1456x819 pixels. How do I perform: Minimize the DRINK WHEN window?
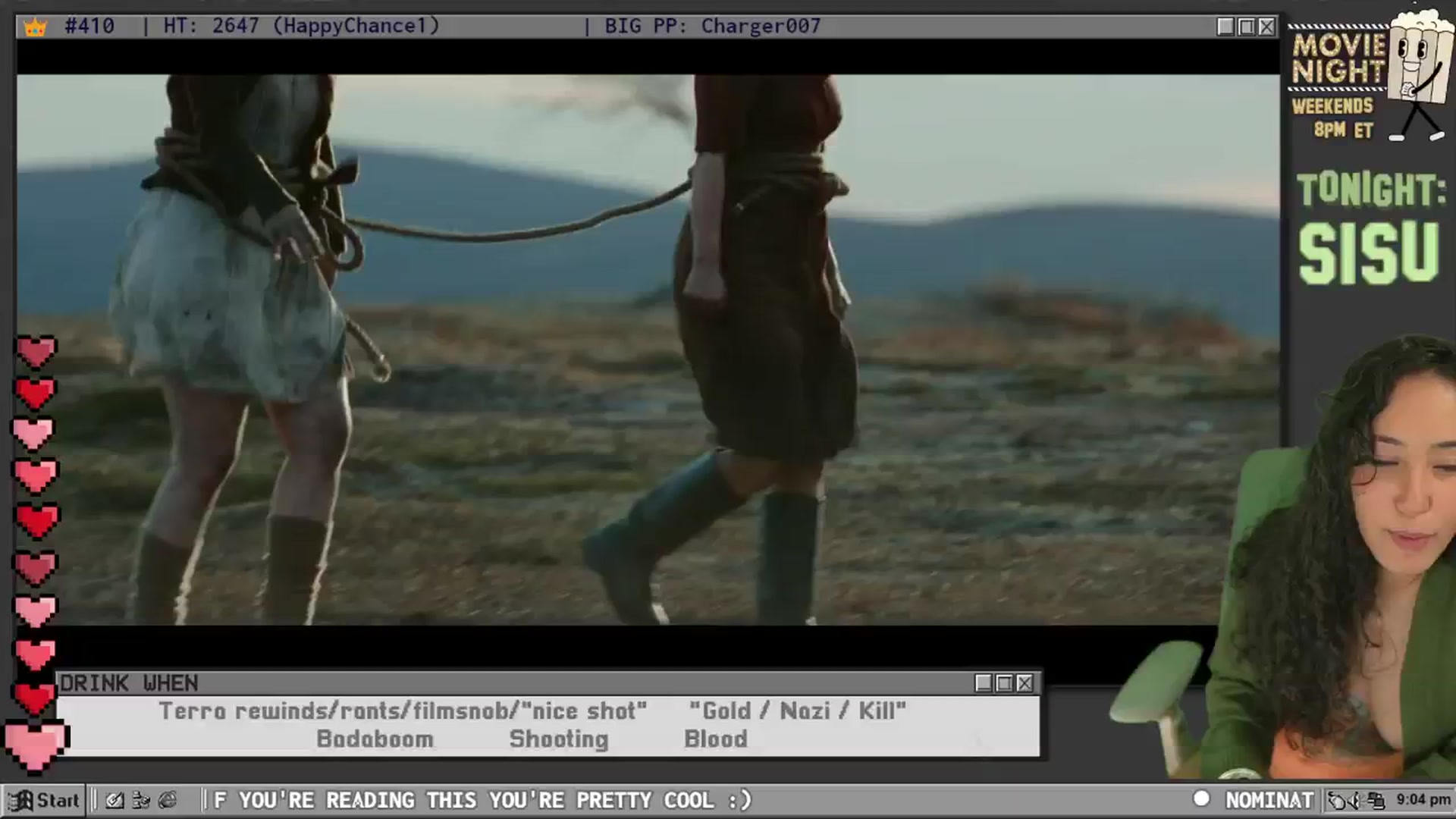[984, 683]
